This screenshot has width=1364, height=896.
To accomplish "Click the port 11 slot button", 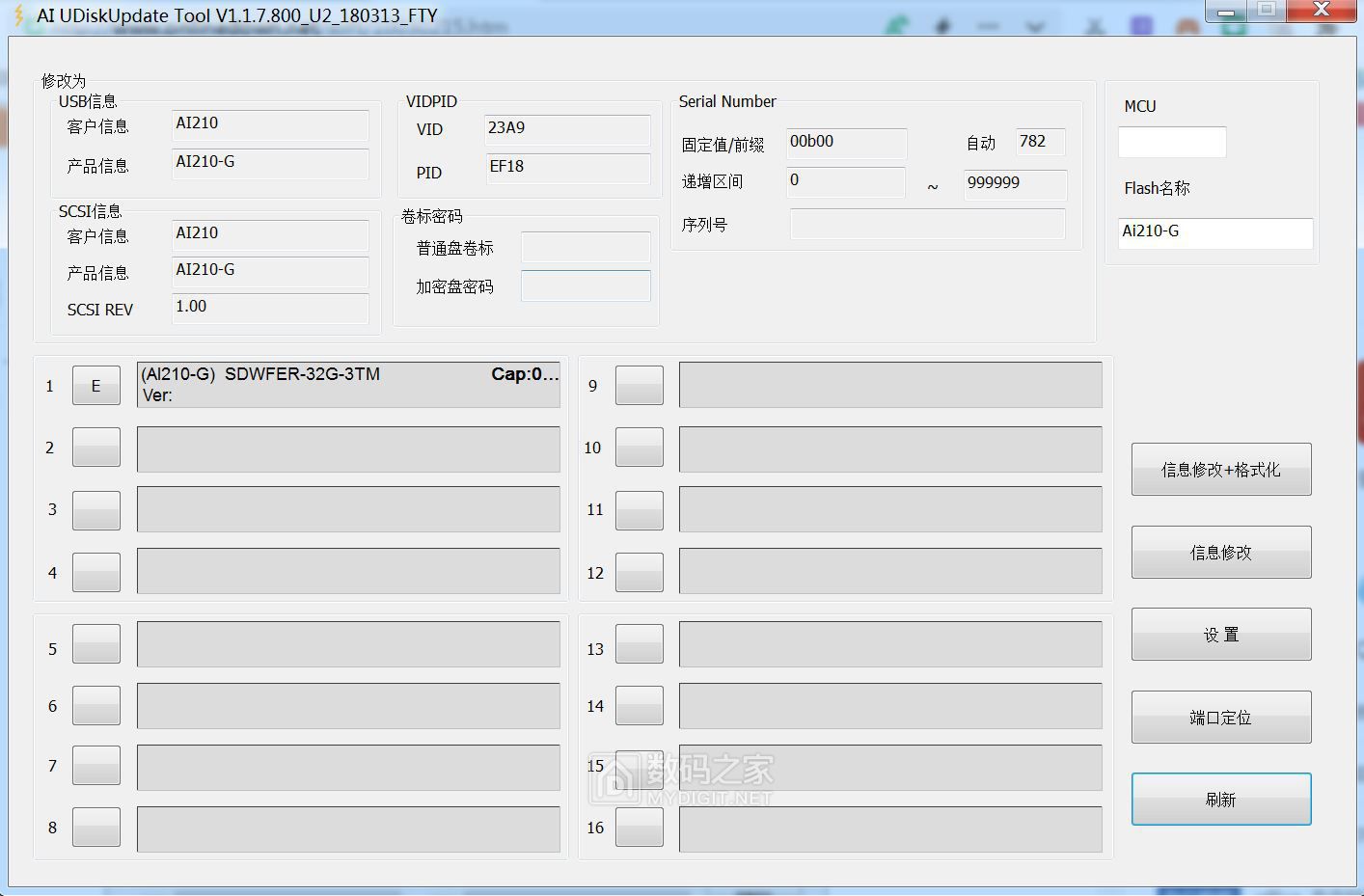I will coord(640,510).
